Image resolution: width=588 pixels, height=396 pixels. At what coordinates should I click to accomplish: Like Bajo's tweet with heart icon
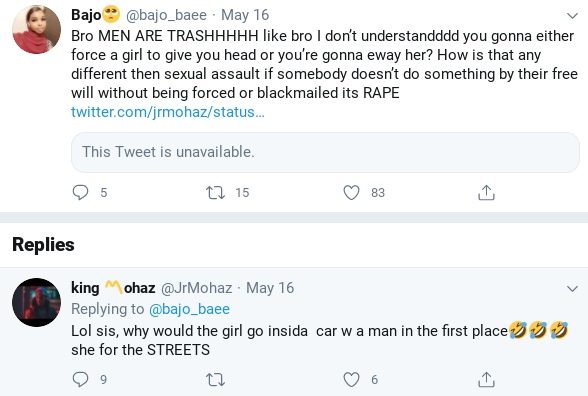[351, 192]
